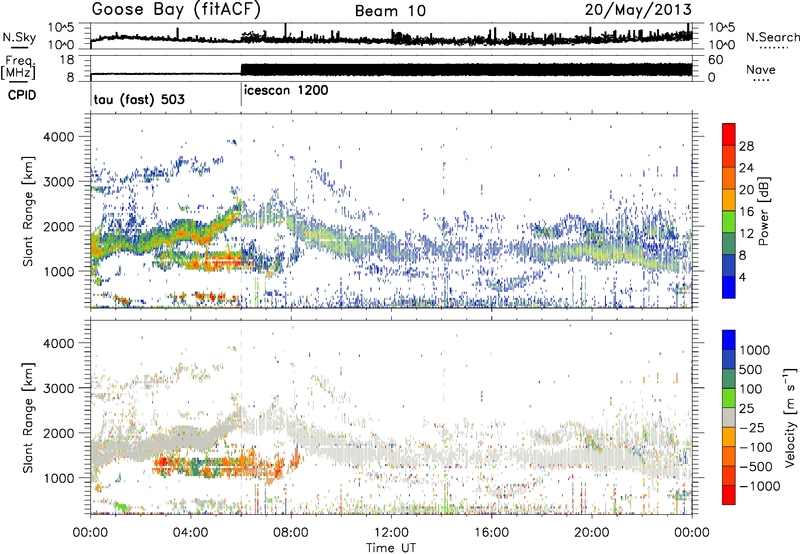Click the 'tau (fast) 503' CPID text
Viewport: 800px width, 554px height.
coord(139,99)
